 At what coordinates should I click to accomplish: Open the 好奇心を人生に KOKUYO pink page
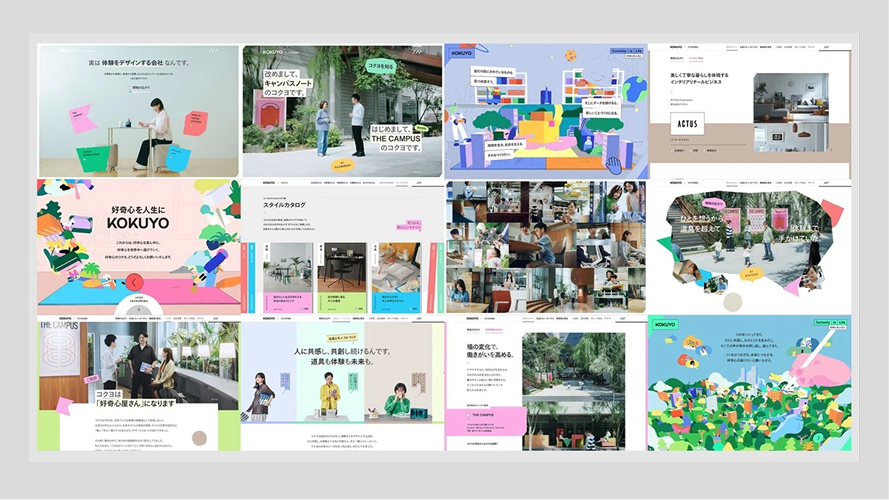[x=138, y=247]
